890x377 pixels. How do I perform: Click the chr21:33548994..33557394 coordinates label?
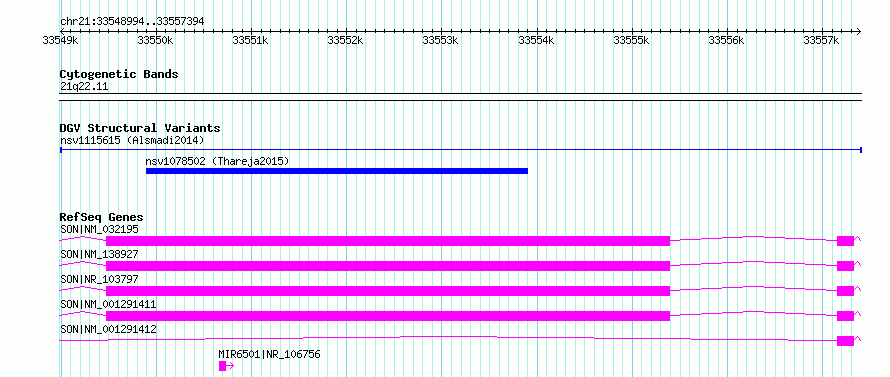pyautogui.click(x=132, y=22)
